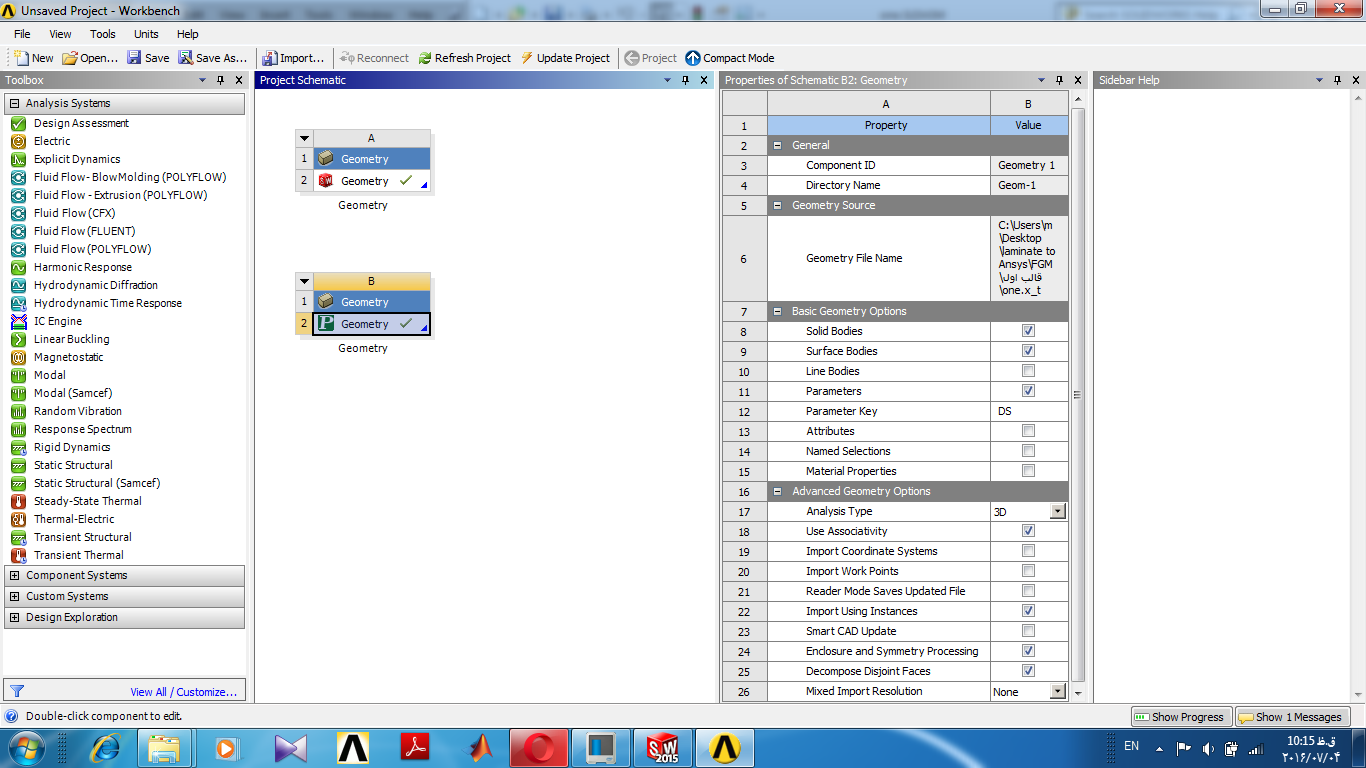Screen dimensions: 1366x768
Task: Open the Analysis Type dropdown
Action: [1057, 511]
